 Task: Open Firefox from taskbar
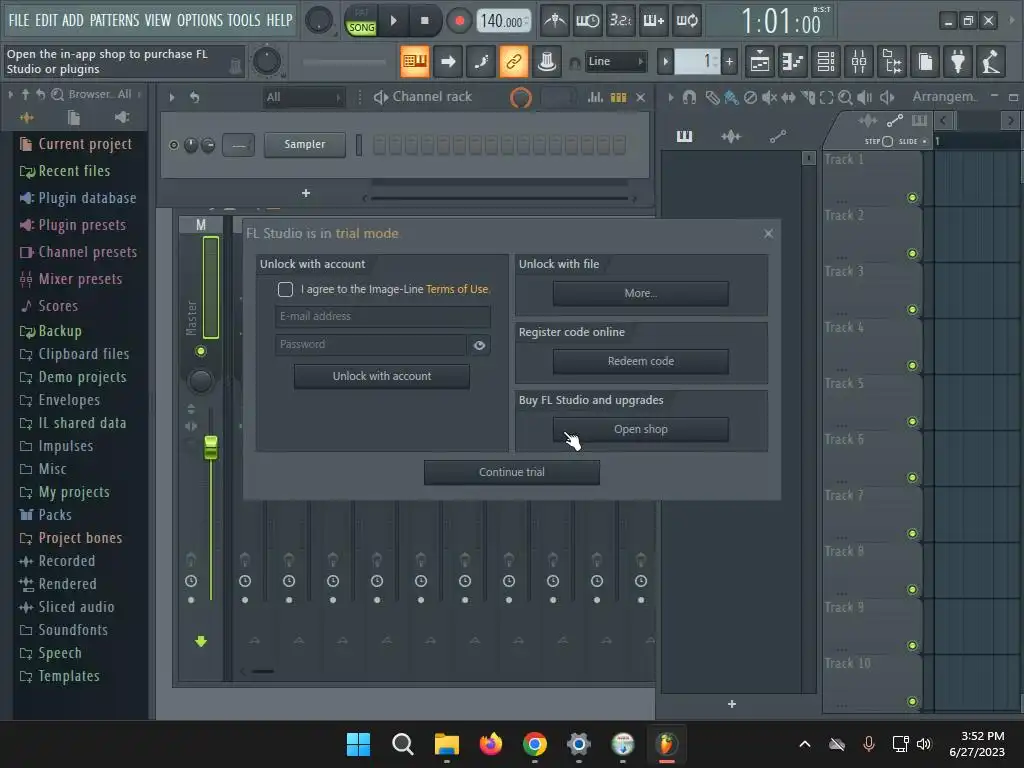[x=490, y=744]
